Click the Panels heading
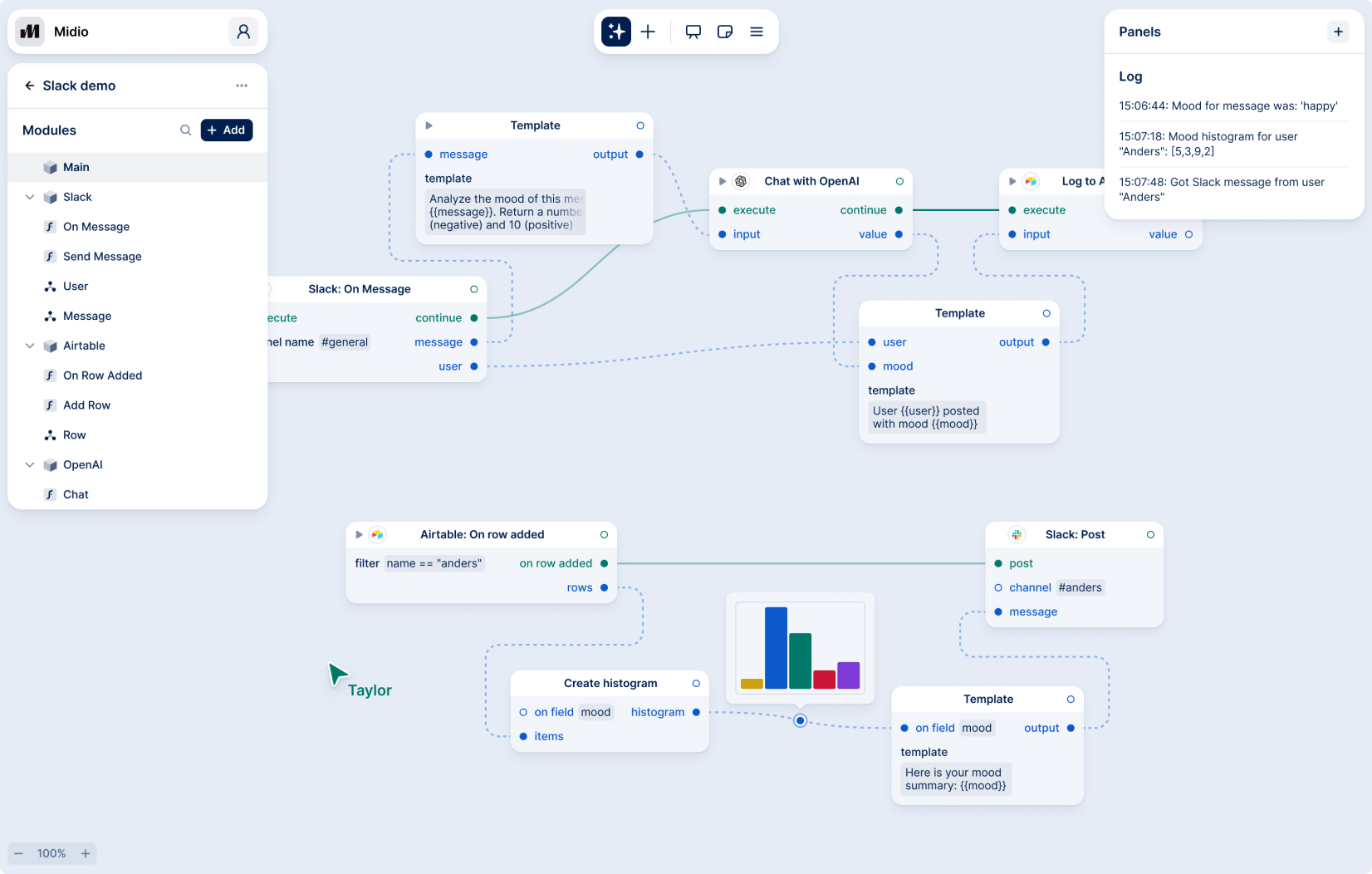 pyautogui.click(x=1139, y=32)
